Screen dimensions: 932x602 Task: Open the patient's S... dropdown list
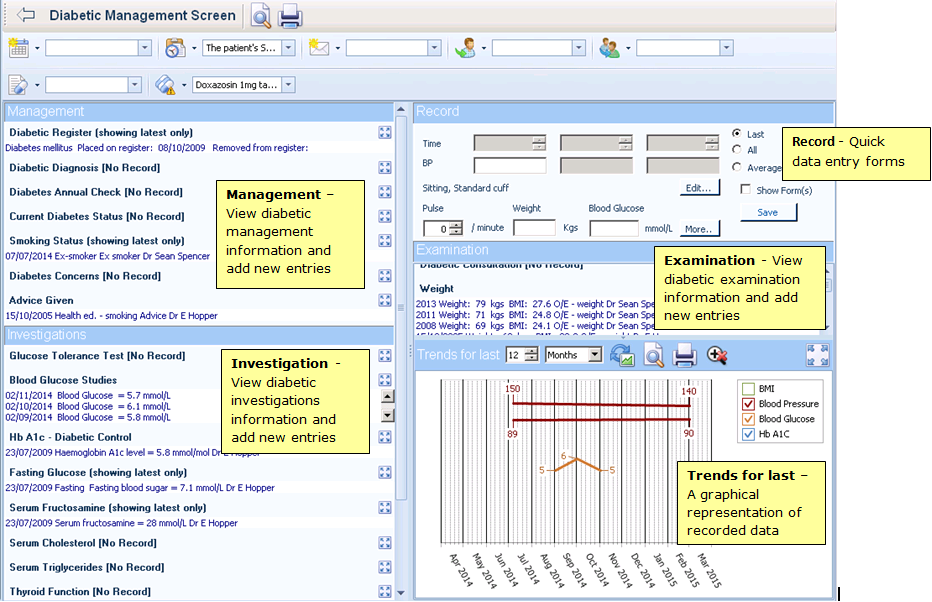[288, 48]
